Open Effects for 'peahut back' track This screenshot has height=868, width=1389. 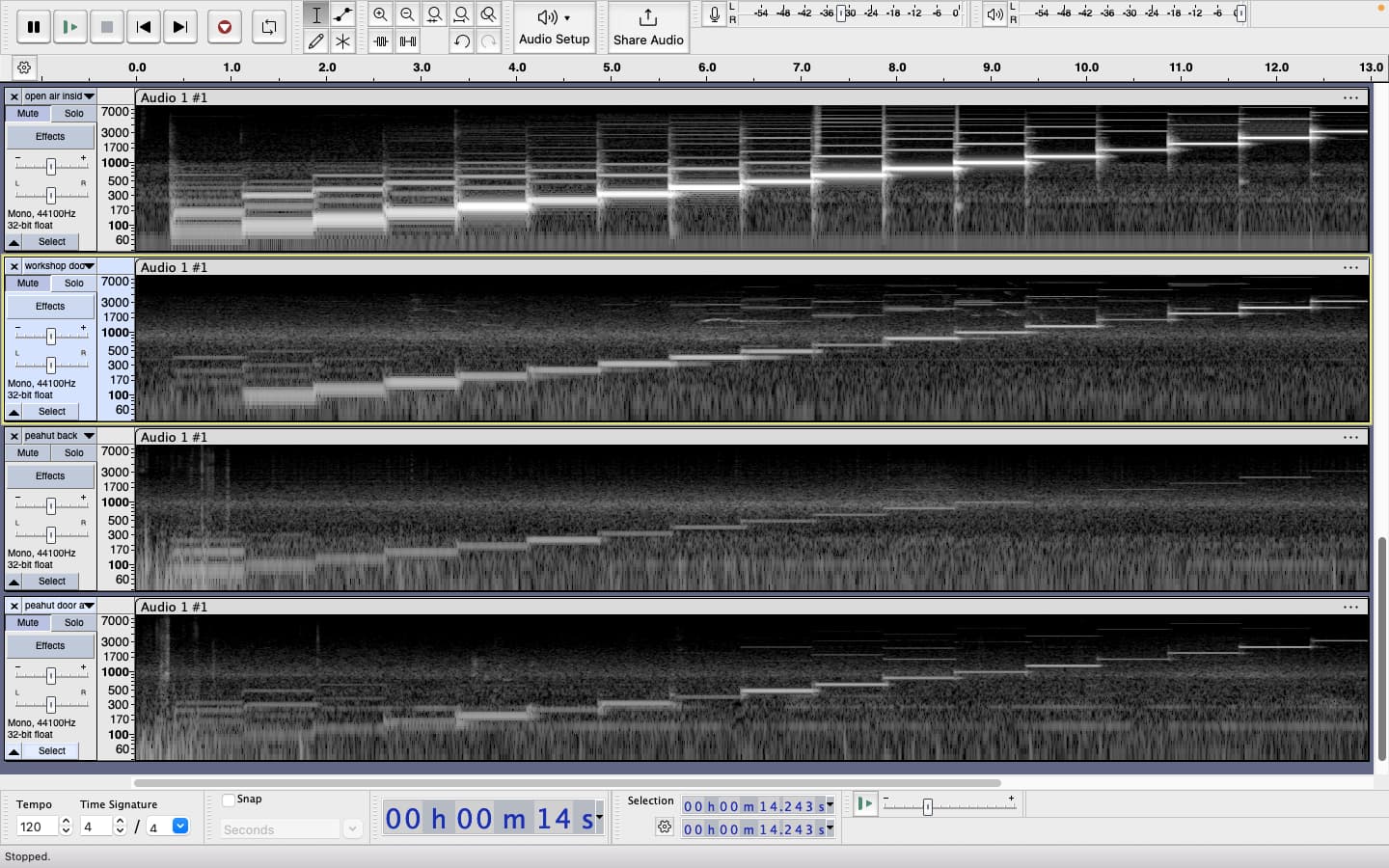pos(50,476)
